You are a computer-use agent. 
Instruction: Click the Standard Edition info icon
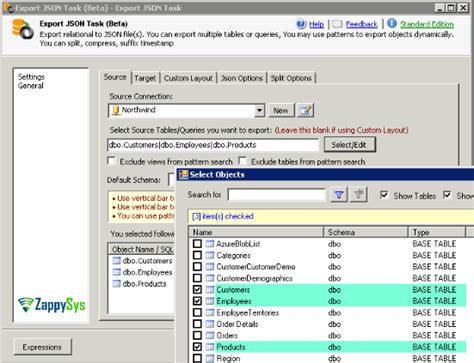click(x=392, y=23)
